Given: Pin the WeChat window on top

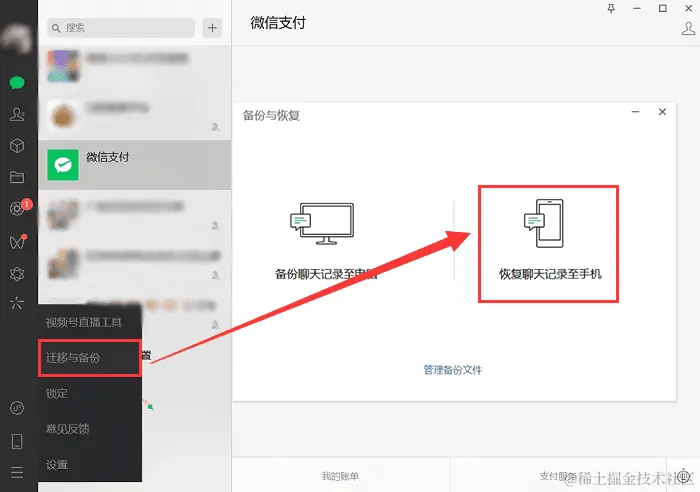Looking at the screenshot, I should tap(611, 8).
